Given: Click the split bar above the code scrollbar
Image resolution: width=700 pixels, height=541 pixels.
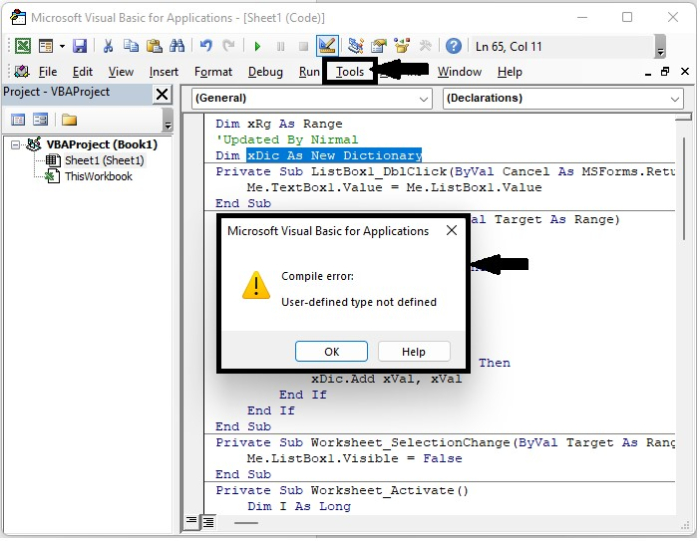Looking at the screenshot, I should pos(683,117).
